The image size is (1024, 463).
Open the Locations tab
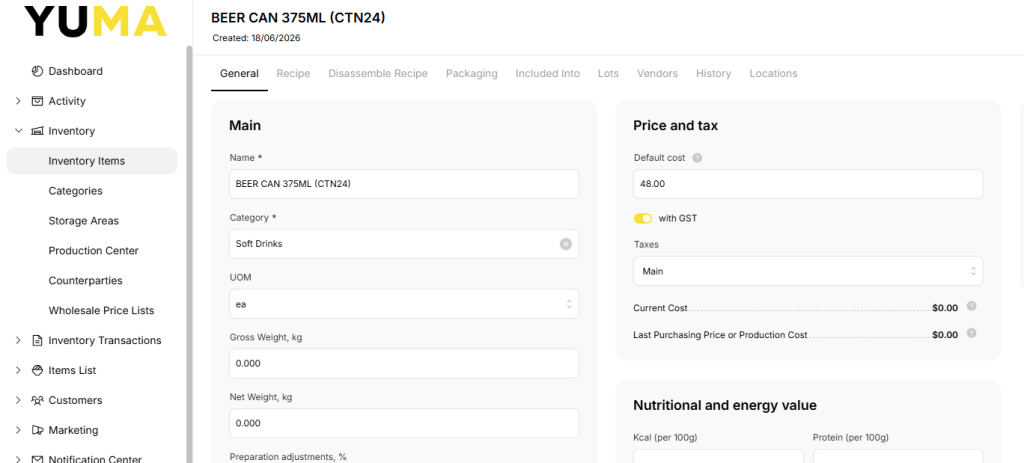(x=773, y=74)
